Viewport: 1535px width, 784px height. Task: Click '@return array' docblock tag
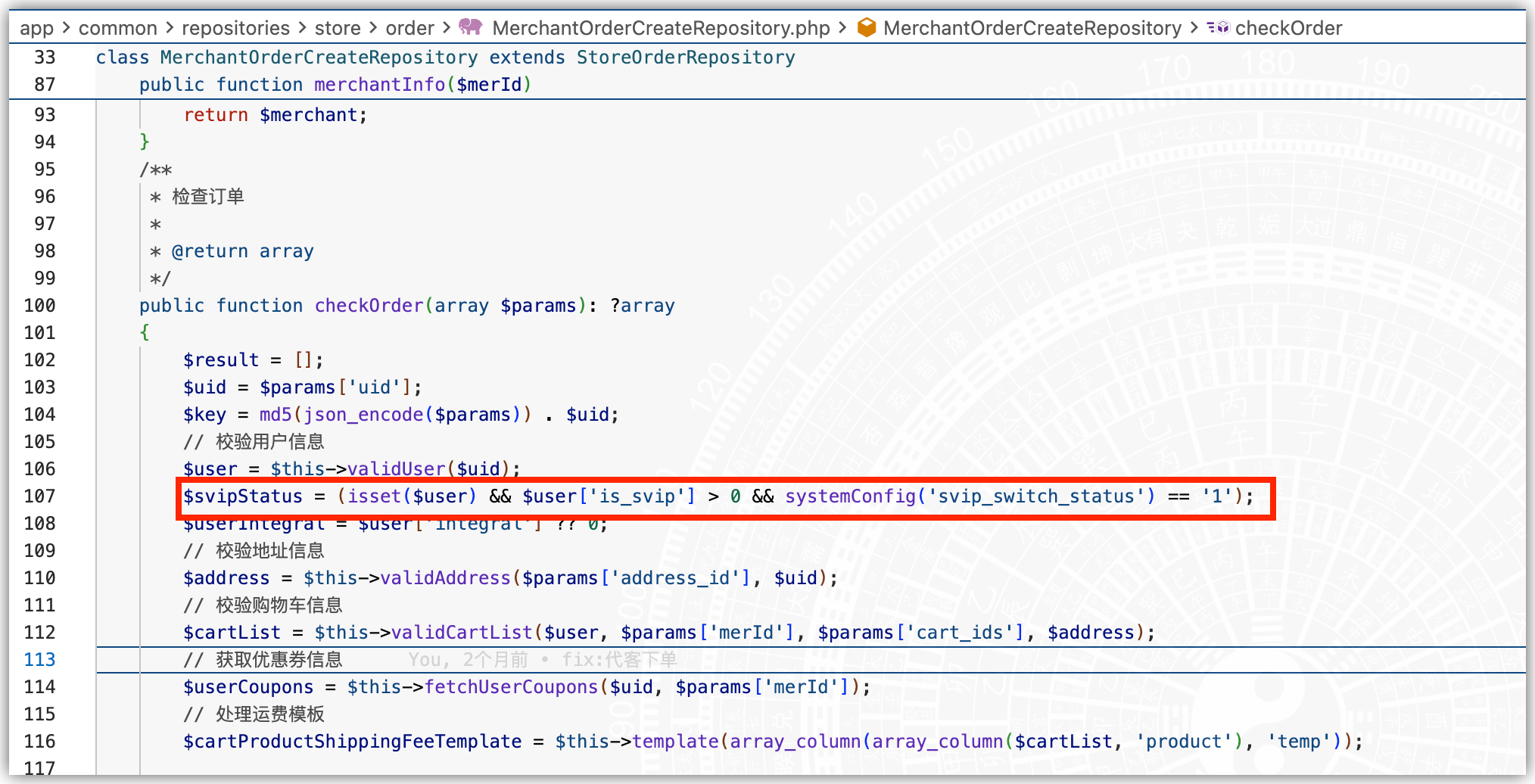(242, 251)
